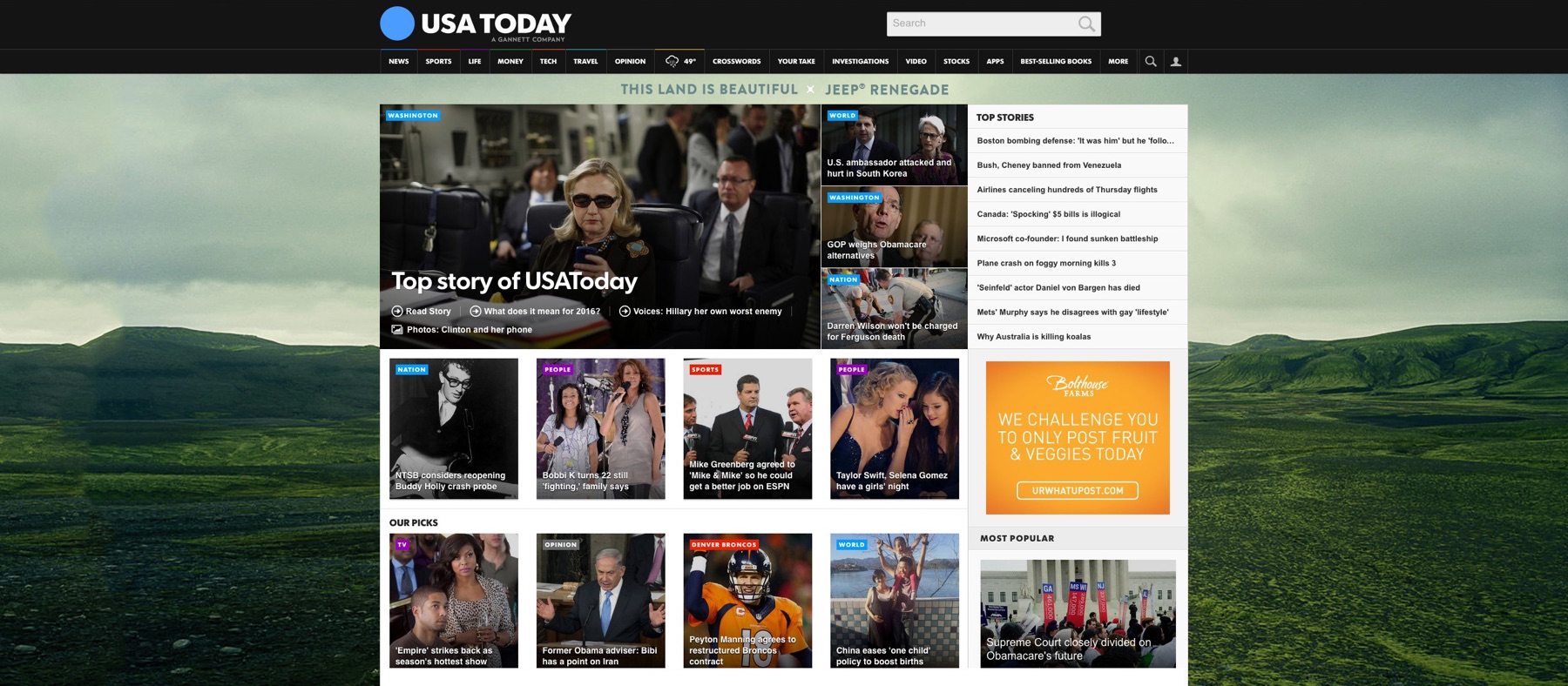Screen dimensions: 1568x686
Task: Open the Money section
Action: [510, 62]
